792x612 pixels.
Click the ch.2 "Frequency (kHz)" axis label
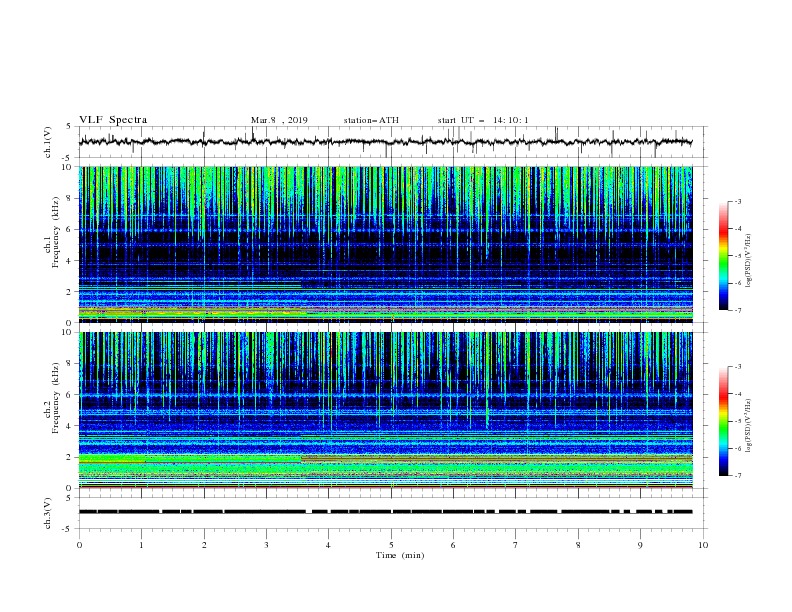point(56,398)
